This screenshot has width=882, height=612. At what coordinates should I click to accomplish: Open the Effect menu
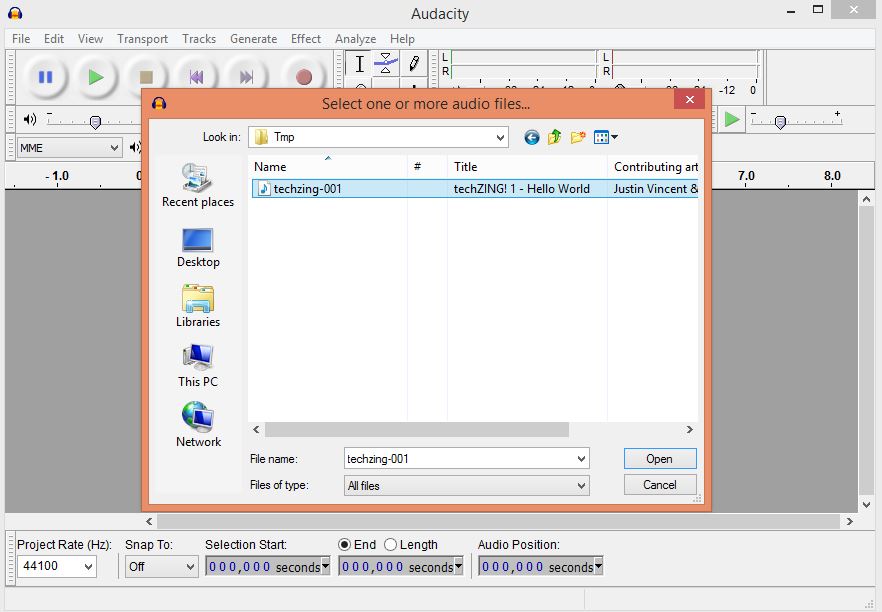click(305, 39)
